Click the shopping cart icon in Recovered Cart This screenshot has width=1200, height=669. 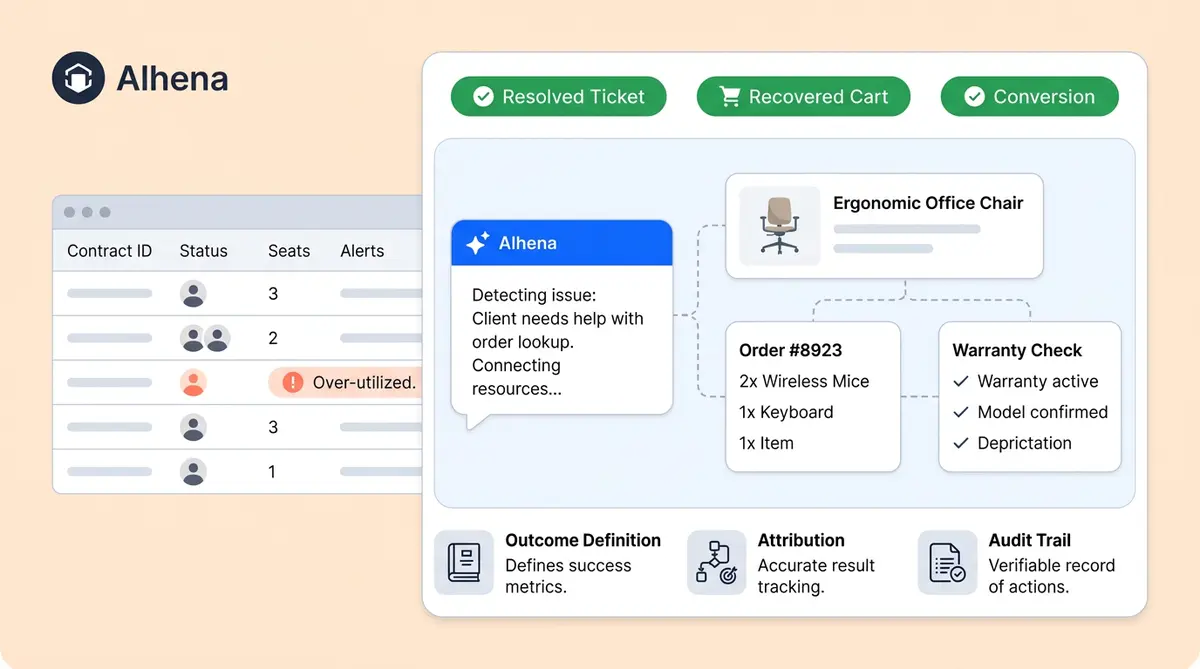730,97
